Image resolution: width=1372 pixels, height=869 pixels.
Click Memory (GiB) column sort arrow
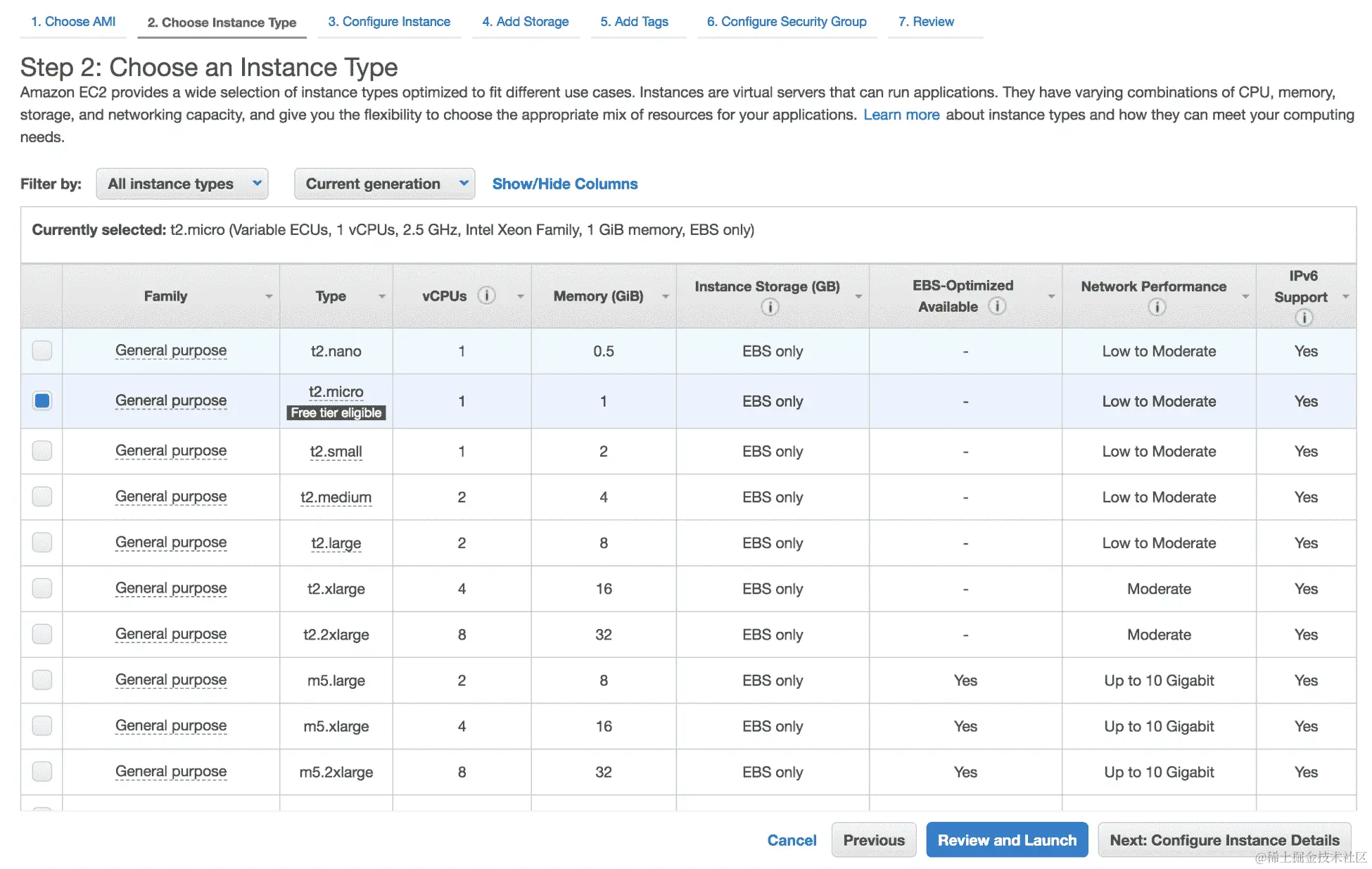666,297
